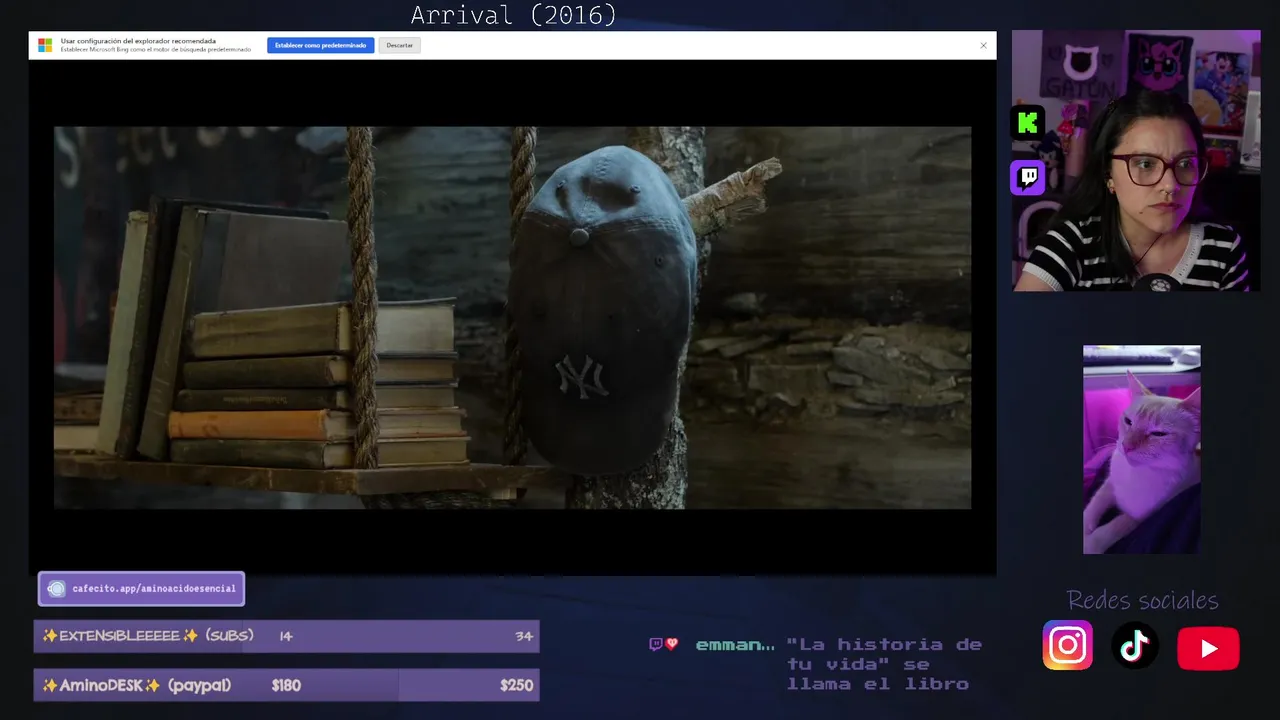
Task: Click the cat camera feed
Action: click(1142, 450)
